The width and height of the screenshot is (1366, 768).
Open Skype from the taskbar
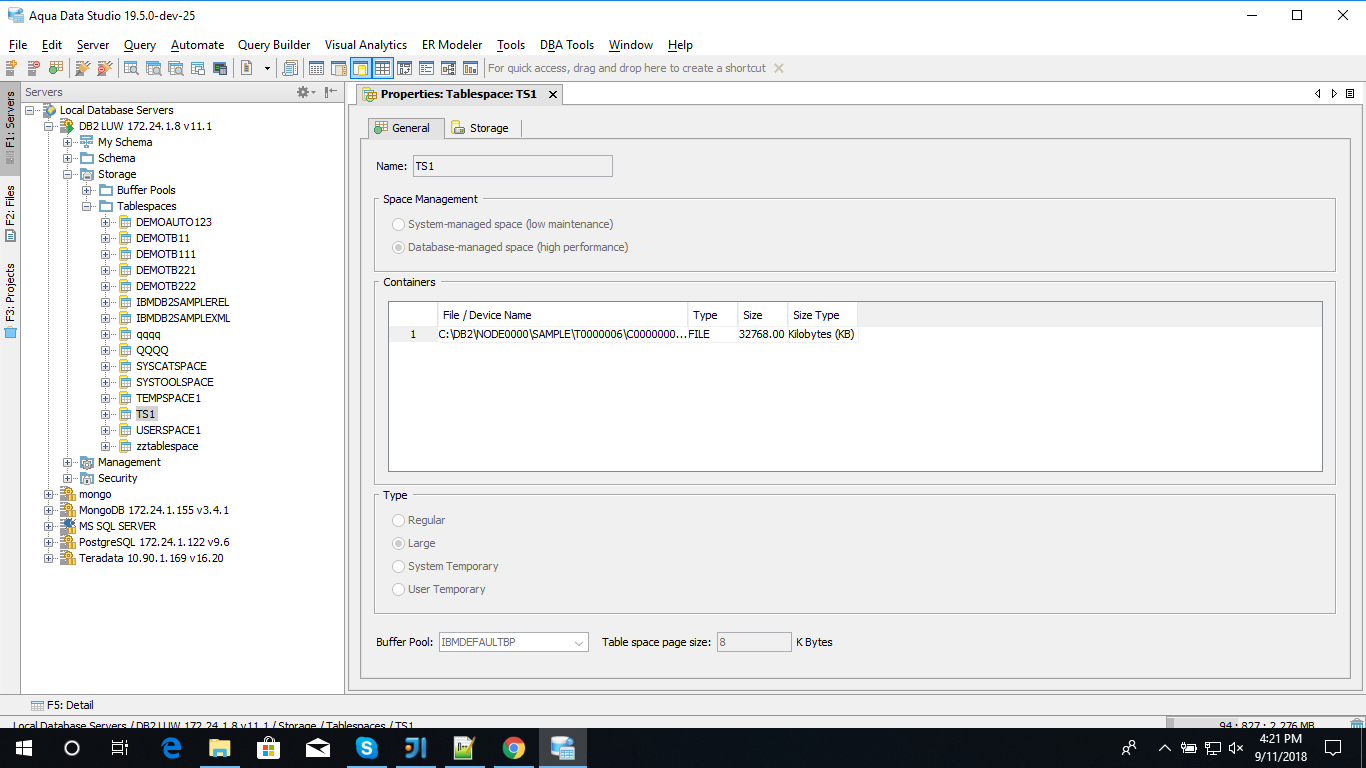[x=366, y=748]
